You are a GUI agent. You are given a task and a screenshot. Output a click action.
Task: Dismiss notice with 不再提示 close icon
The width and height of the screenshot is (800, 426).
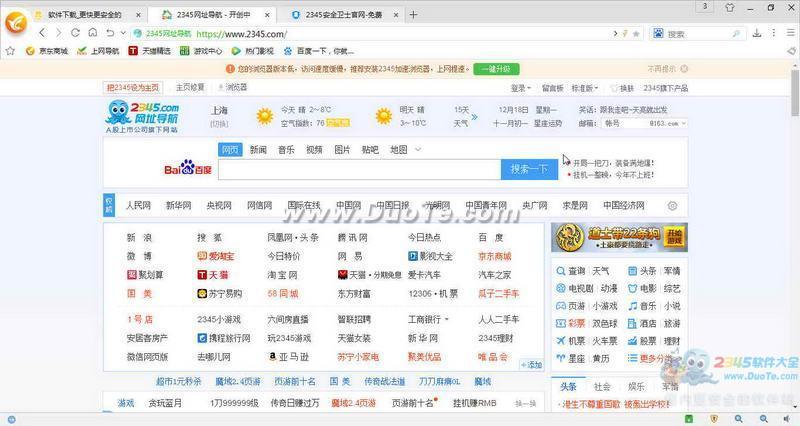click(684, 68)
